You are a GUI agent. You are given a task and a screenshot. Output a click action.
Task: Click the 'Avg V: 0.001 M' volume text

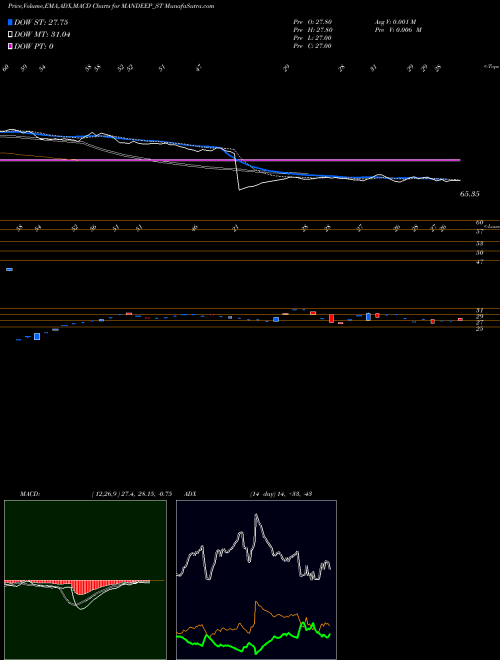[x=398, y=21]
